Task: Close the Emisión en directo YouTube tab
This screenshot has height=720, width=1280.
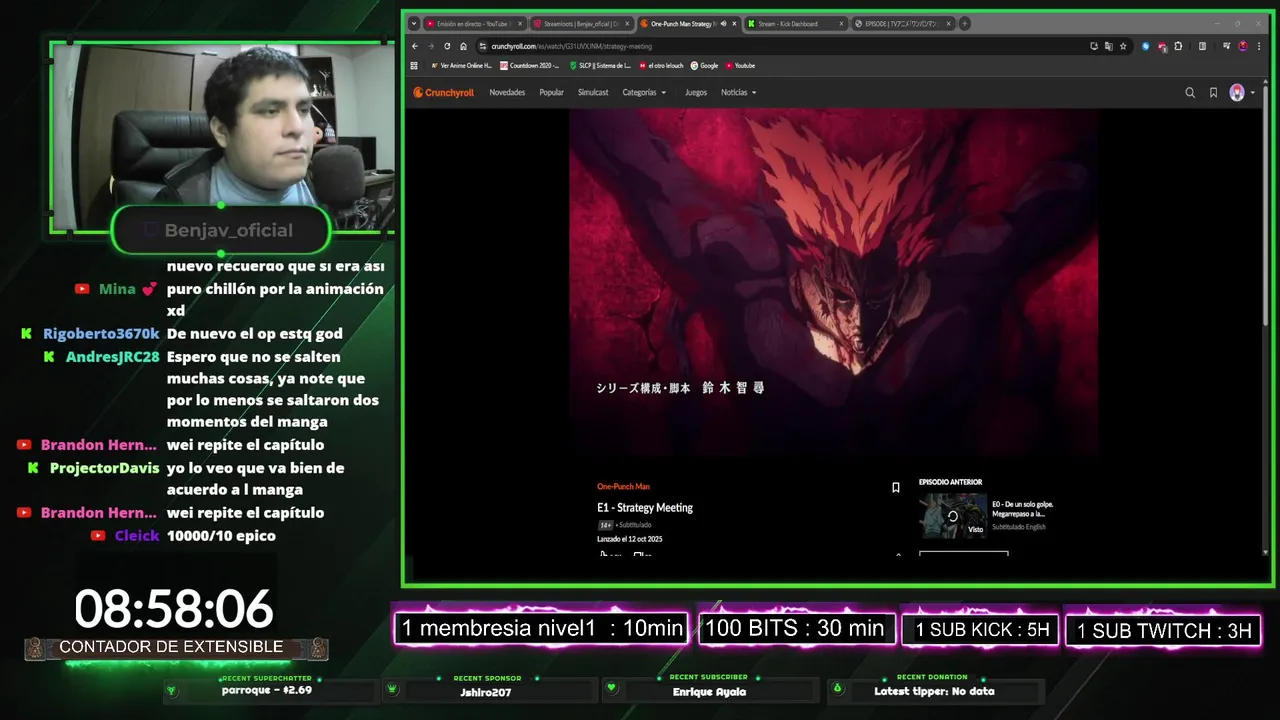Action: pos(520,24)
